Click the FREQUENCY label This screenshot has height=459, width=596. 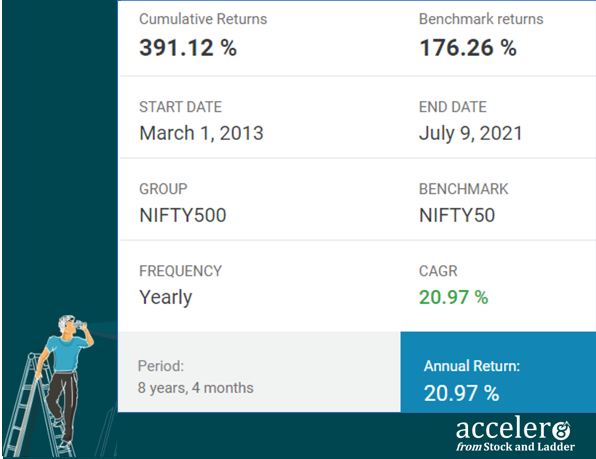[180, 271]
